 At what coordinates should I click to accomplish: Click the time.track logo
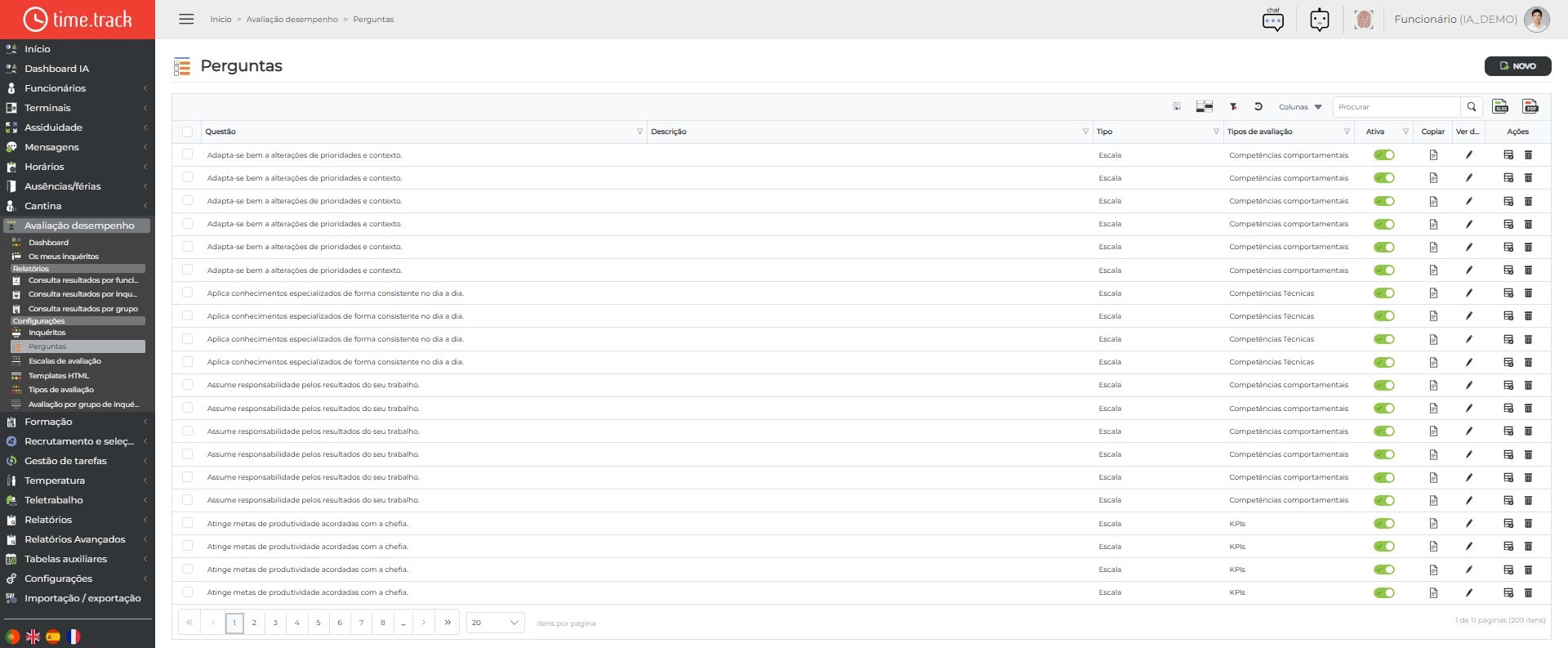(78, 20)
